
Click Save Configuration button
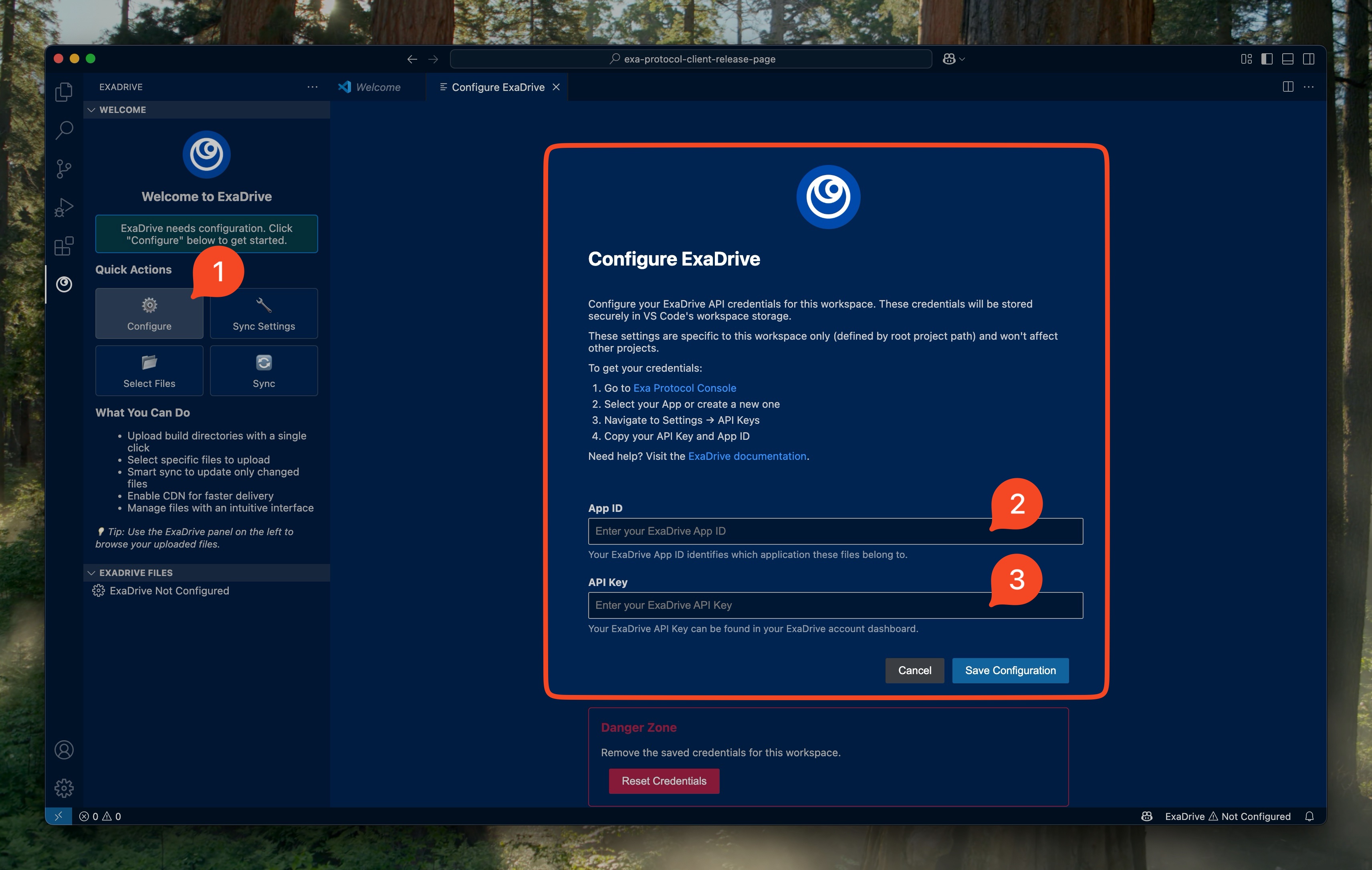[x=1010, y=670]
